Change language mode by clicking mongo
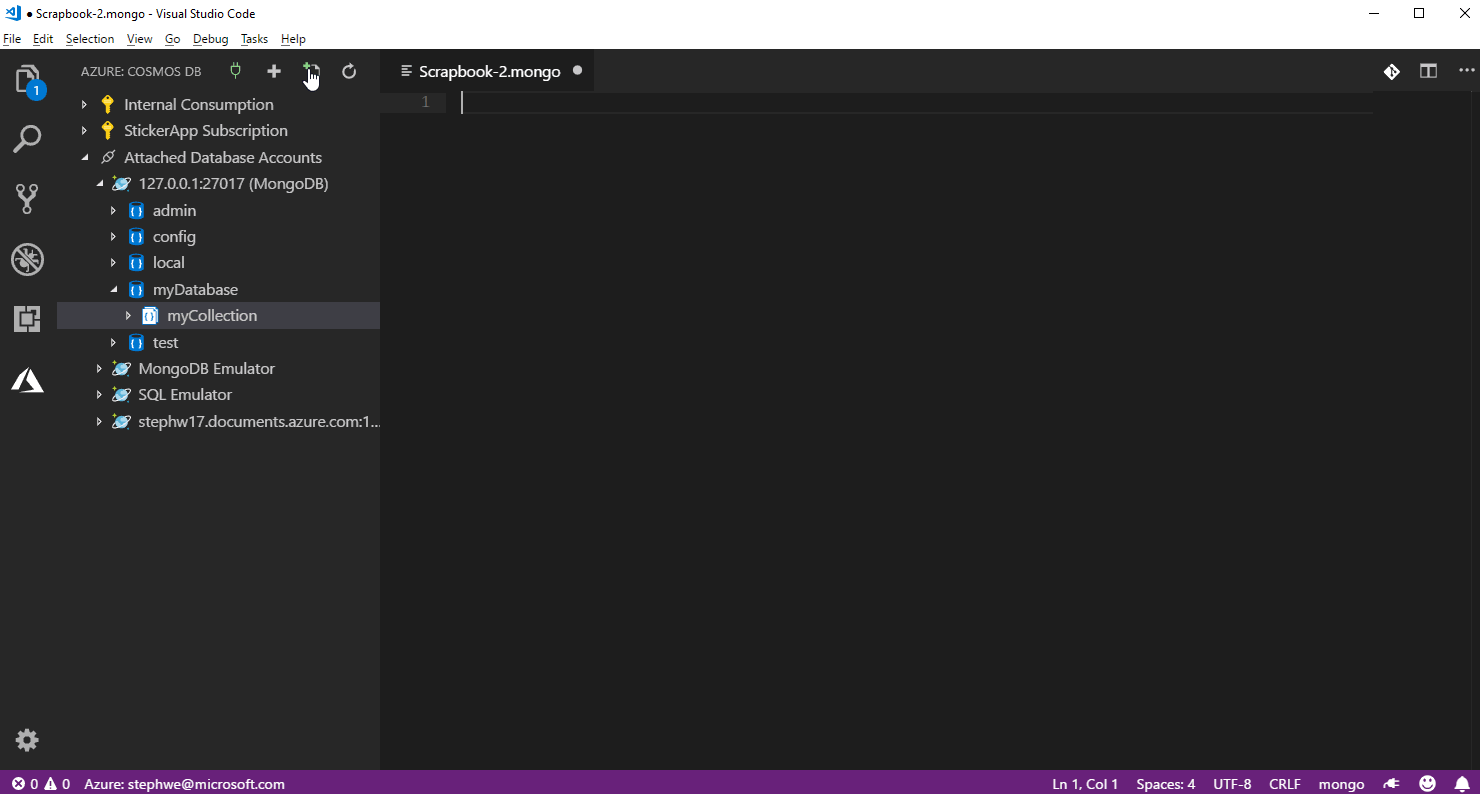1480x794 pixels. tap(1341, 784)
